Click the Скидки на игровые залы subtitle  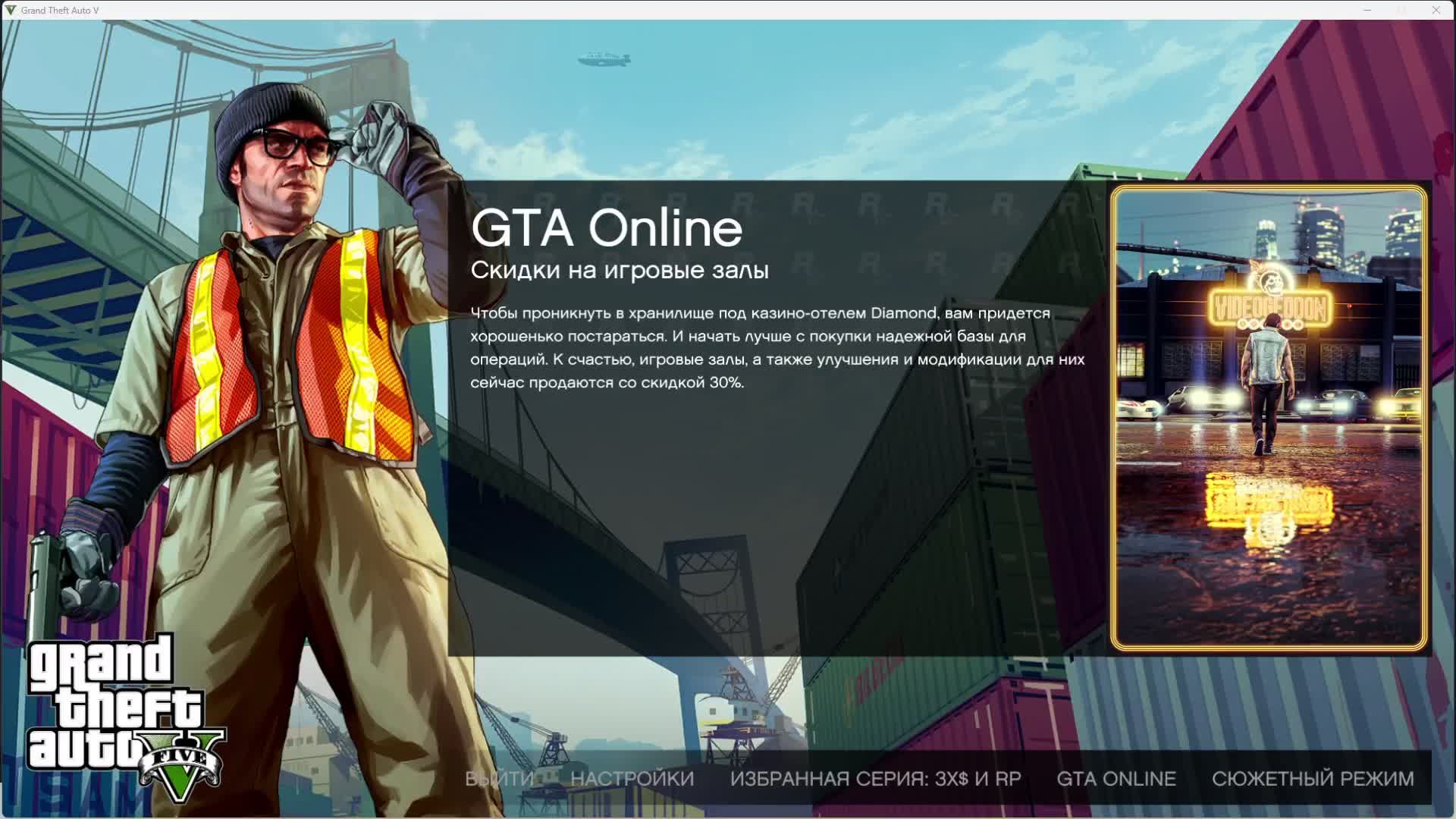coord(620,270)
